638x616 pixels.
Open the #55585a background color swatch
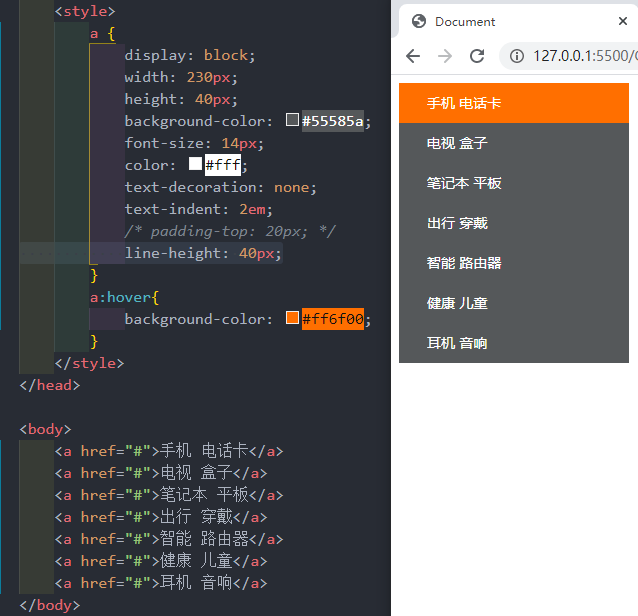pos(292,120)
